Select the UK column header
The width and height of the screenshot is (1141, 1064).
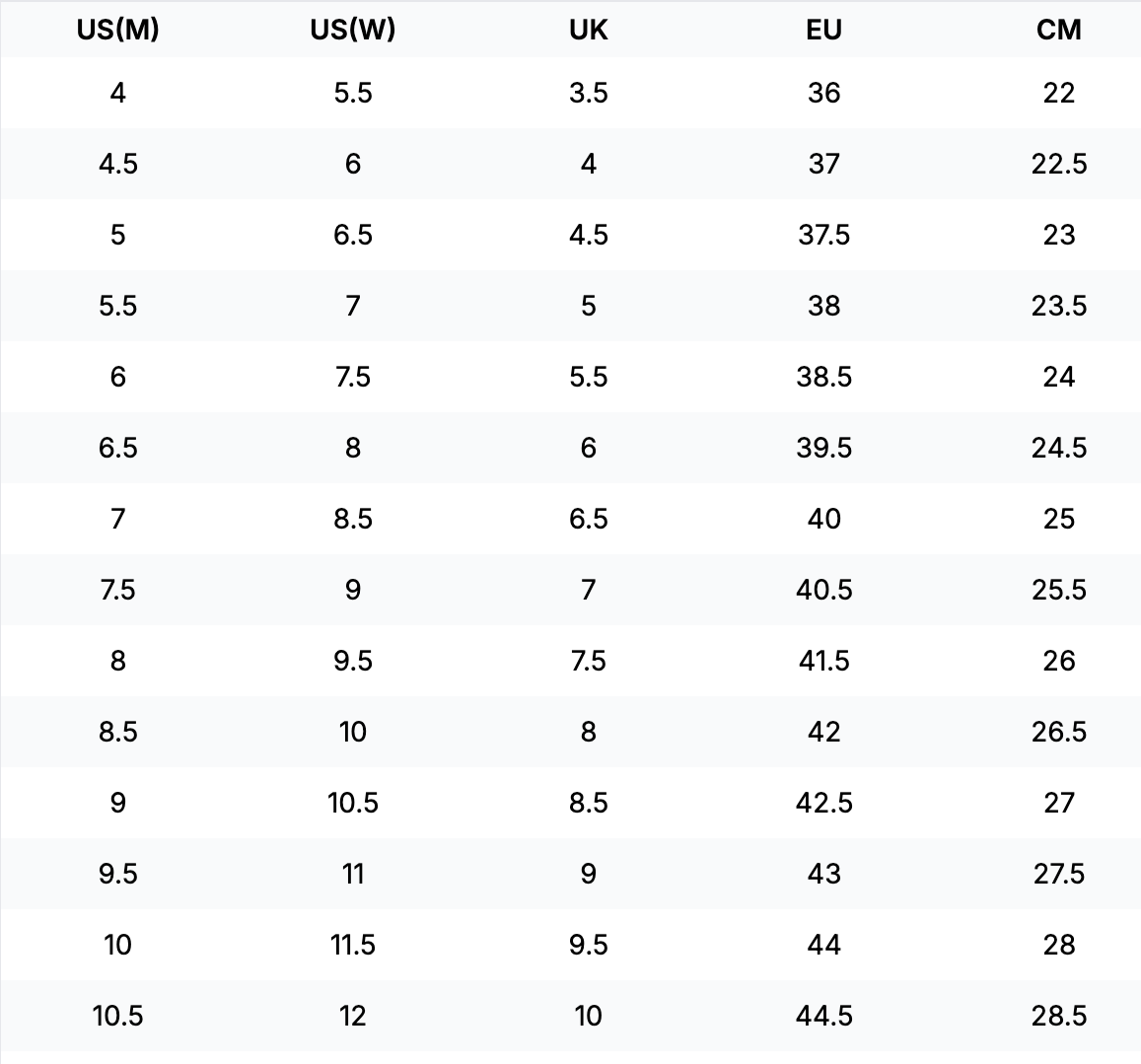point(588,30)
